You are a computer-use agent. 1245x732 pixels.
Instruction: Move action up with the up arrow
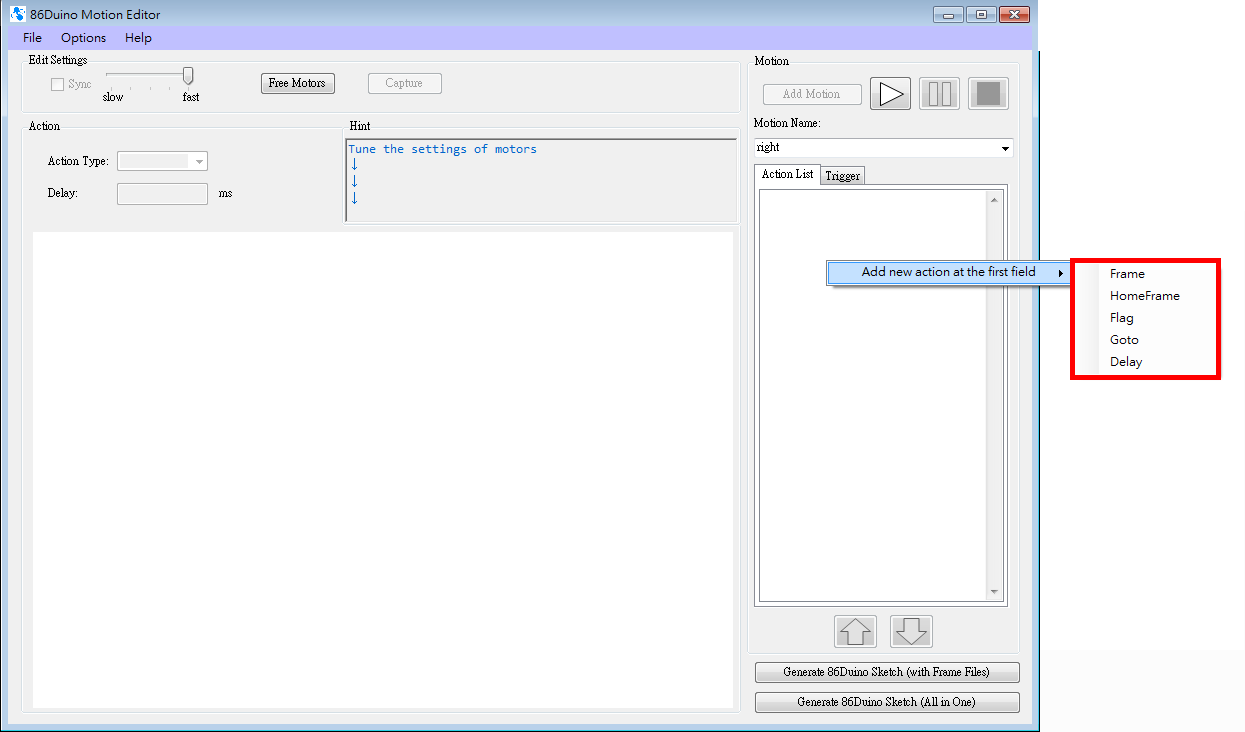(856, 632)
